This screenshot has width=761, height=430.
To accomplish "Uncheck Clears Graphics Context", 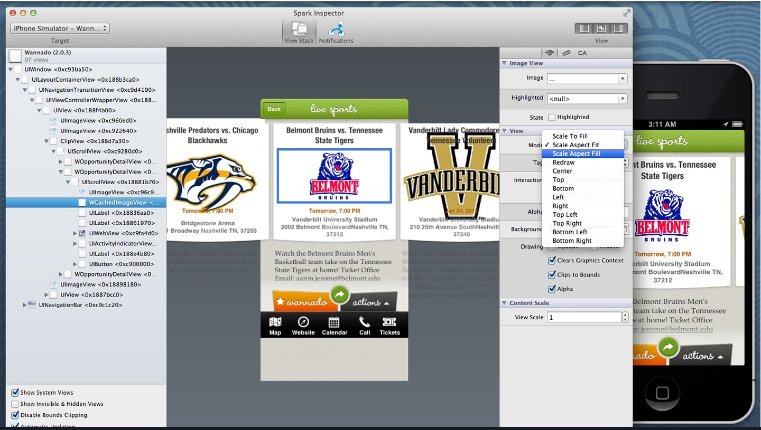I will (x=551, y=261).
